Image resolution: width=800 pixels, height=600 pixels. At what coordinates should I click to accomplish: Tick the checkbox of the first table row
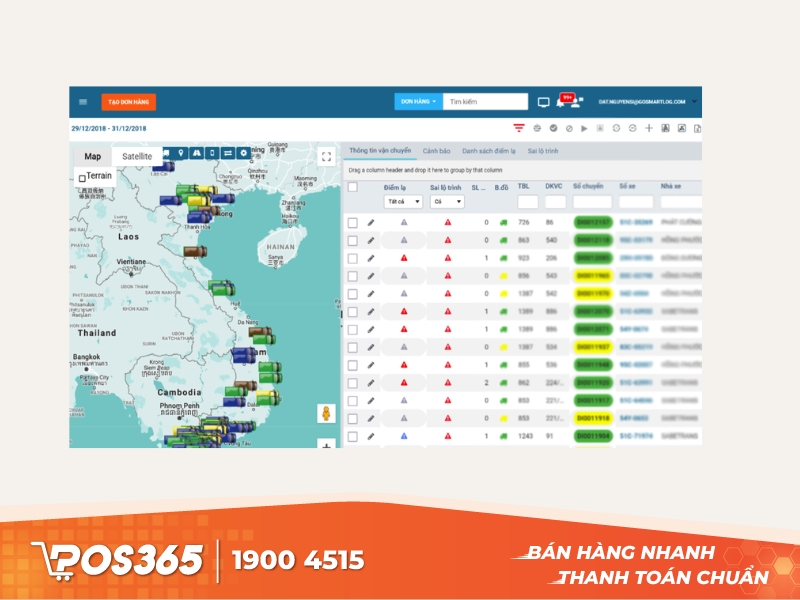pos(351,221)
